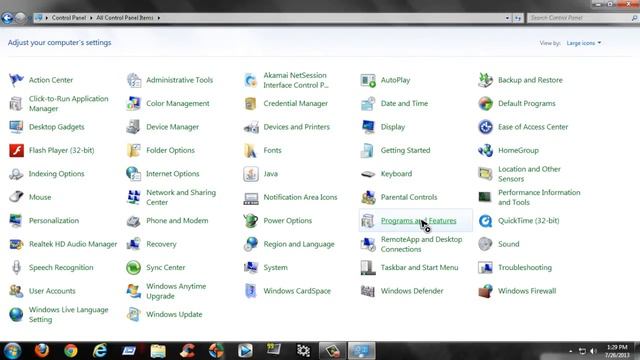This screenshot has width=640, height=360.
Task: Open the Windows Update icon
Action: coord(133,314)
